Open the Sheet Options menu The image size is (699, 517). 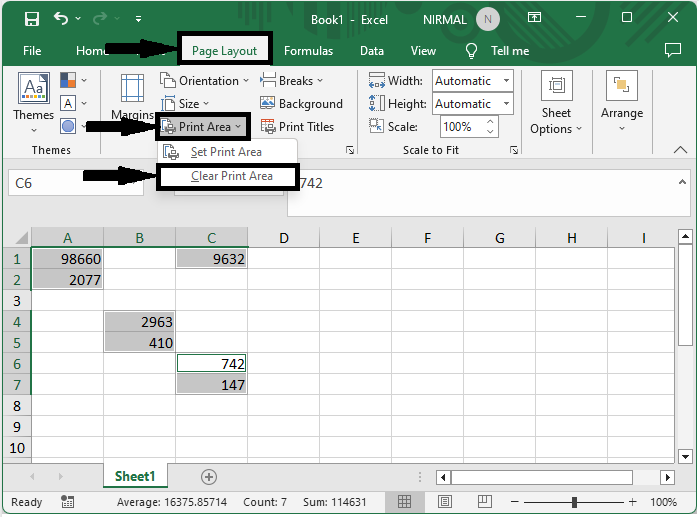coord(556,103)
